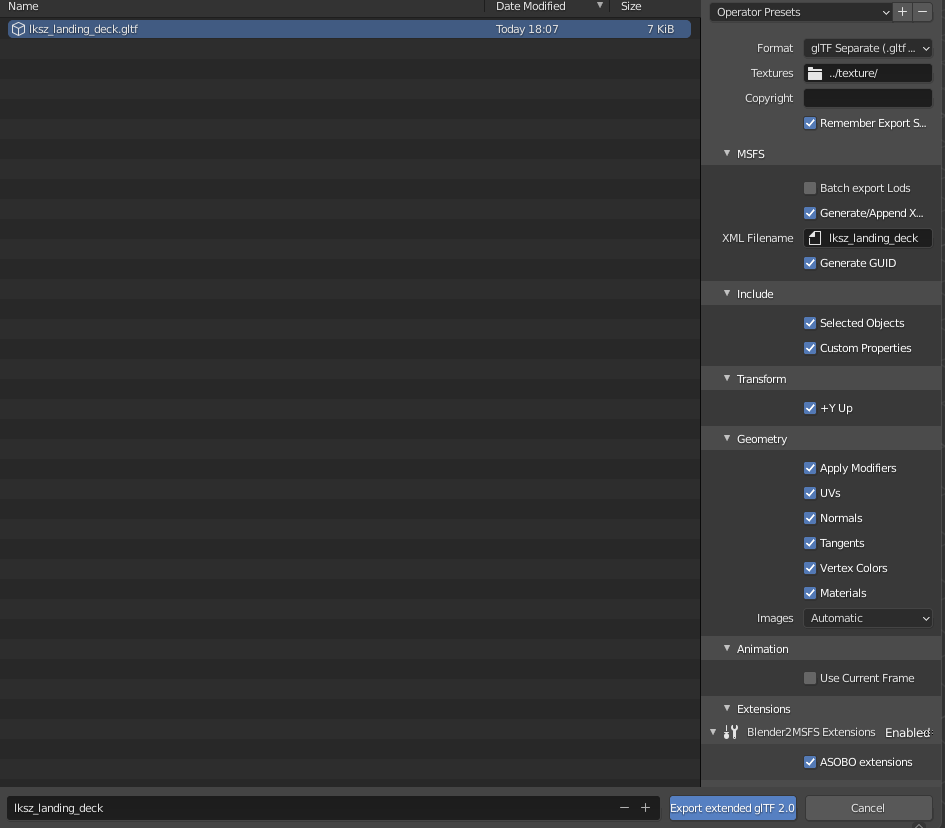Enable Batch export Lods
The width and height of the screenshot is (945, 828).
point(809,188)
